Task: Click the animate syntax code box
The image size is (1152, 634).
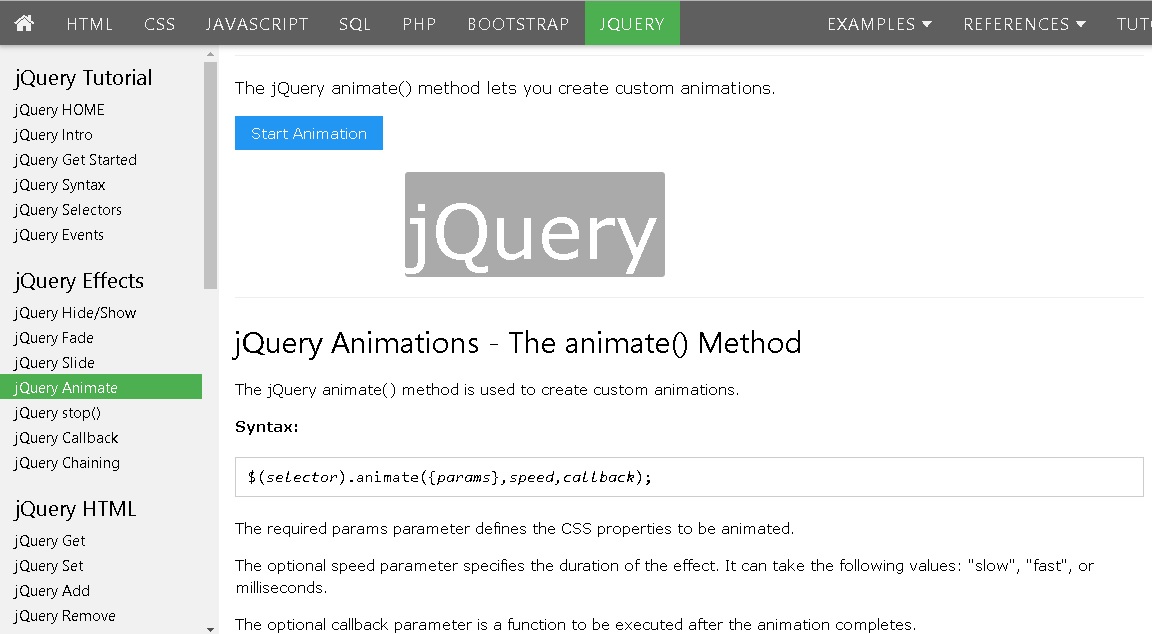Action: point(689,477)
